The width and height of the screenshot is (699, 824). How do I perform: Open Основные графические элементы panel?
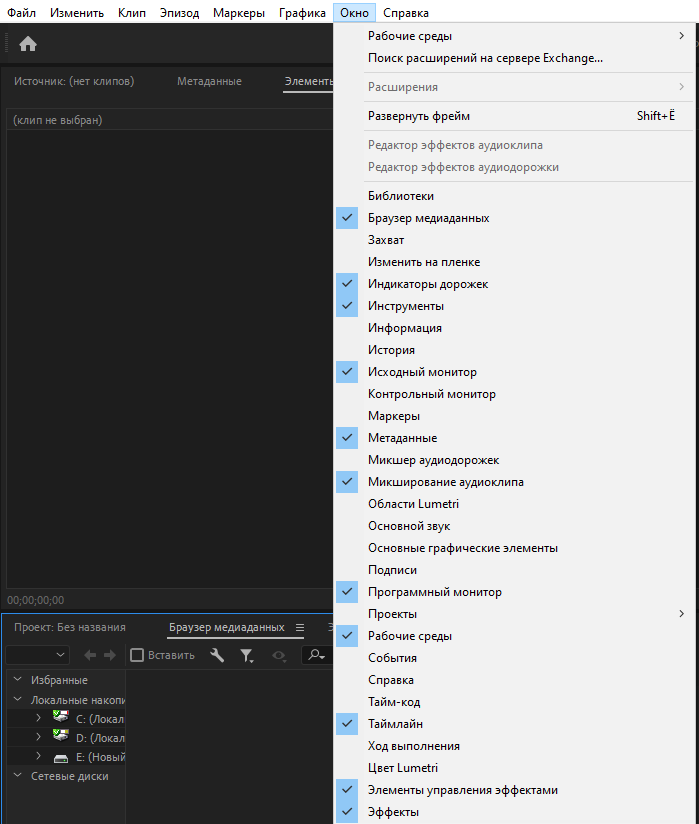[513, 548]
